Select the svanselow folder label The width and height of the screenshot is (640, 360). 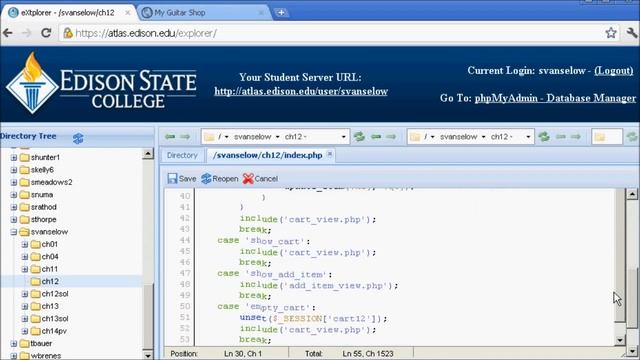point(49,232)
